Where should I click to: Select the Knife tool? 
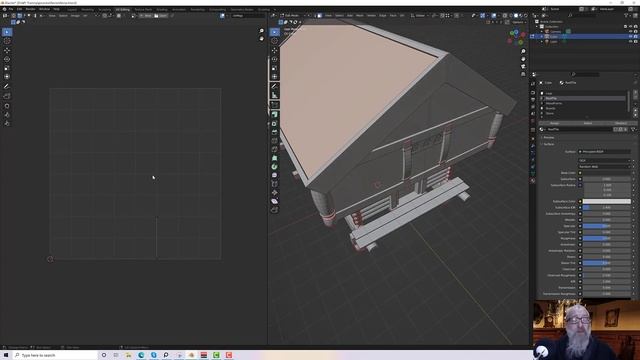[274, 149]
